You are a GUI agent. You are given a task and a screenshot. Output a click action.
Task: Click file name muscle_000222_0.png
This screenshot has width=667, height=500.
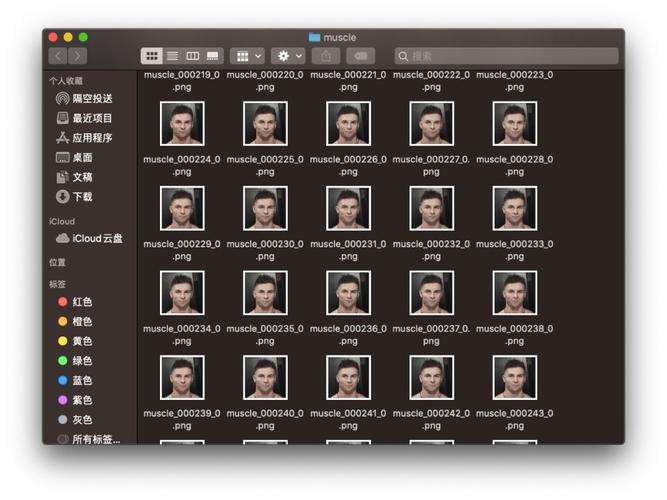click(x=432, y=81)
